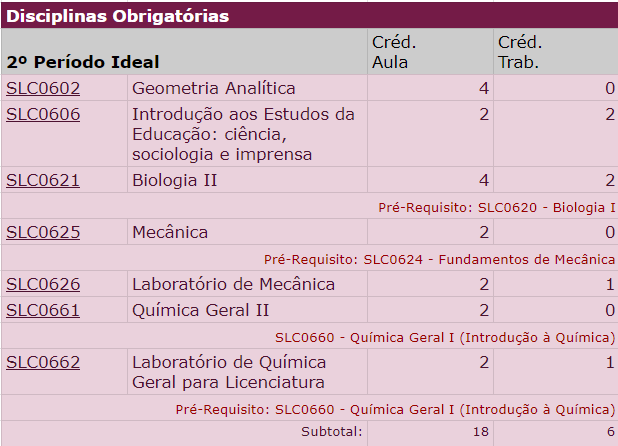The width and height of the screenshot is (618, 446).
Task: Click the Créd. Aula column header
Action: 394,52
